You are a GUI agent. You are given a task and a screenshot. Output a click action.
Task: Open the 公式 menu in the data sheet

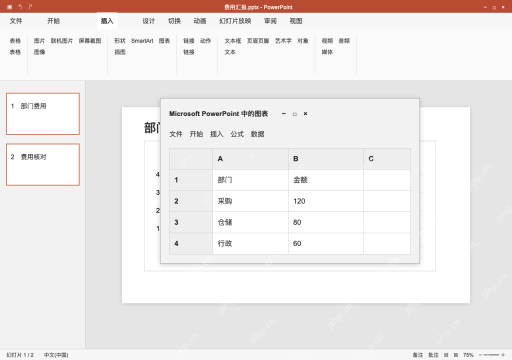pyautogui.click(x=237, y=134)
